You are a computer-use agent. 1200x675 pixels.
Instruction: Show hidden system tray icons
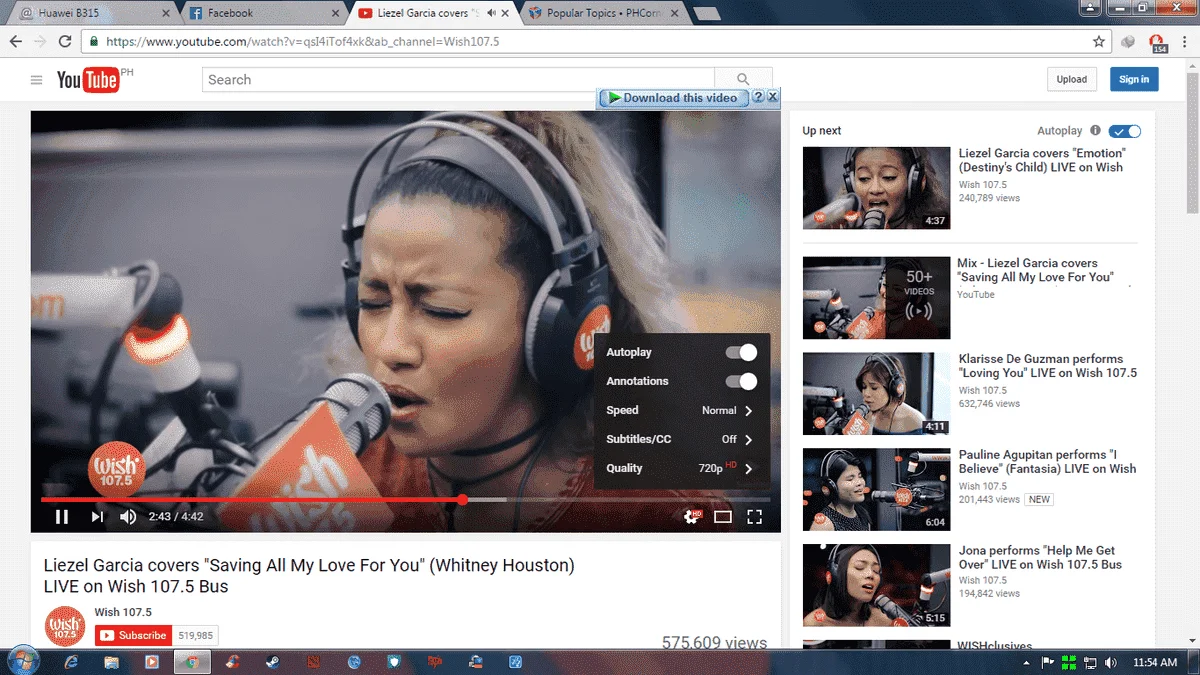1027,663
